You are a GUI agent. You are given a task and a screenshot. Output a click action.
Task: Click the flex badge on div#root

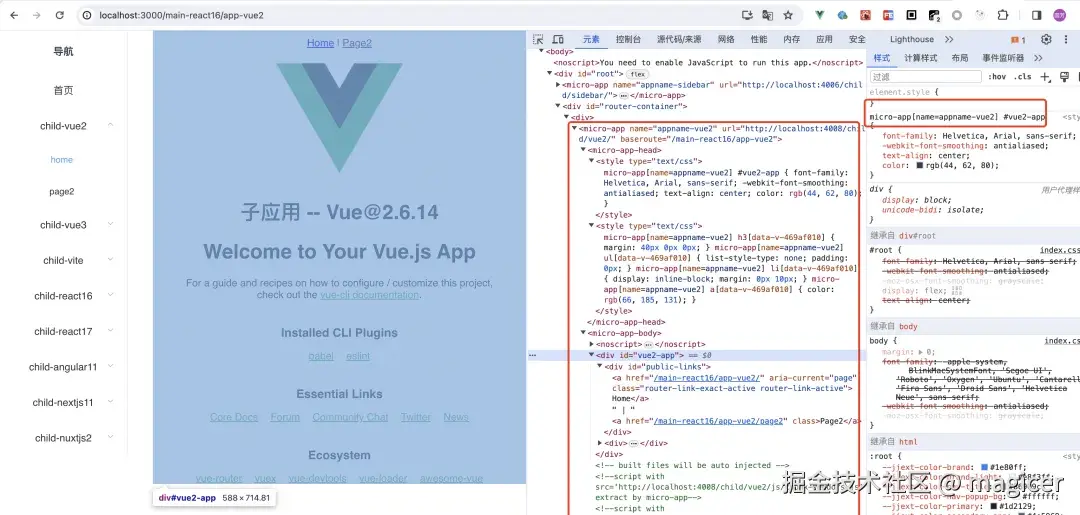pyautogui.click(x=638, y=74)
